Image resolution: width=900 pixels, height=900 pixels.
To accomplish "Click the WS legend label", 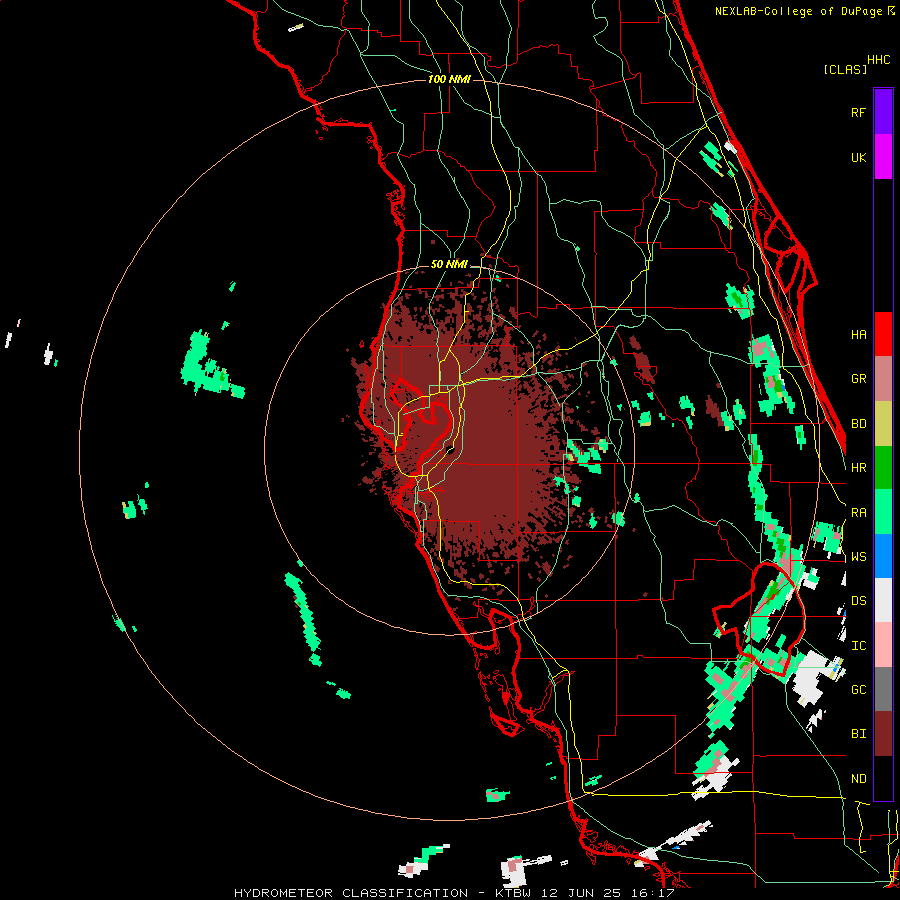I will coord(858,556).
